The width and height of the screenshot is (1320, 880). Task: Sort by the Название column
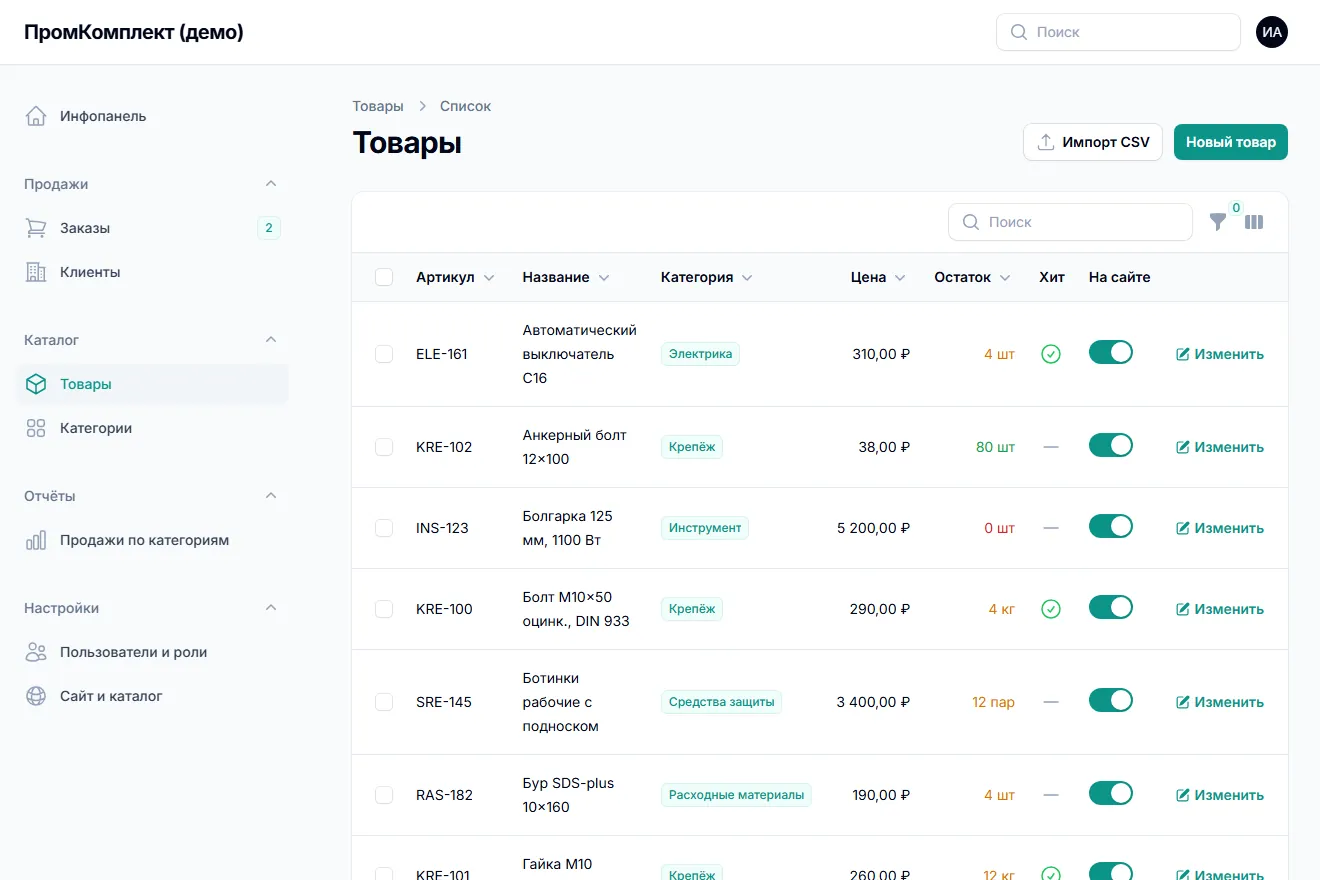566,277
